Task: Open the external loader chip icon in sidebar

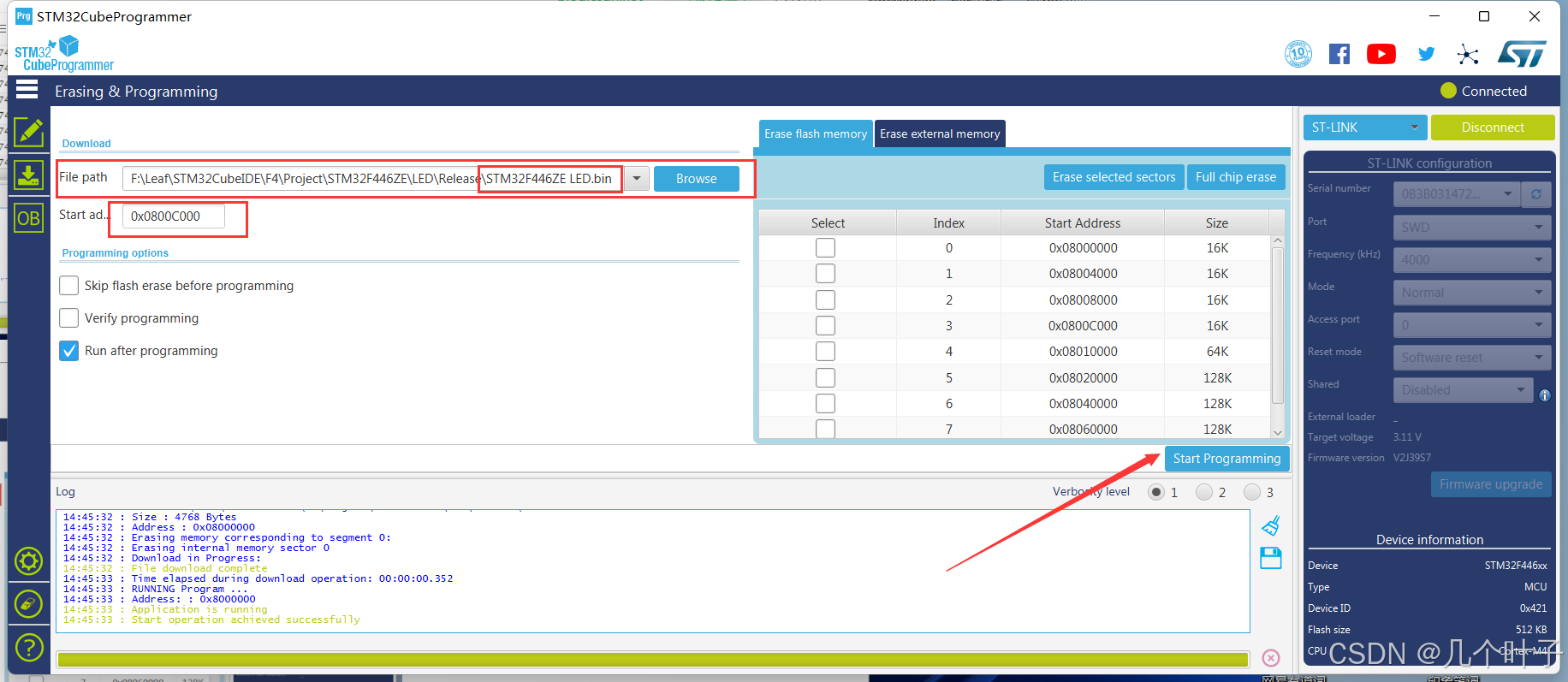Action: tap(28, 604)
